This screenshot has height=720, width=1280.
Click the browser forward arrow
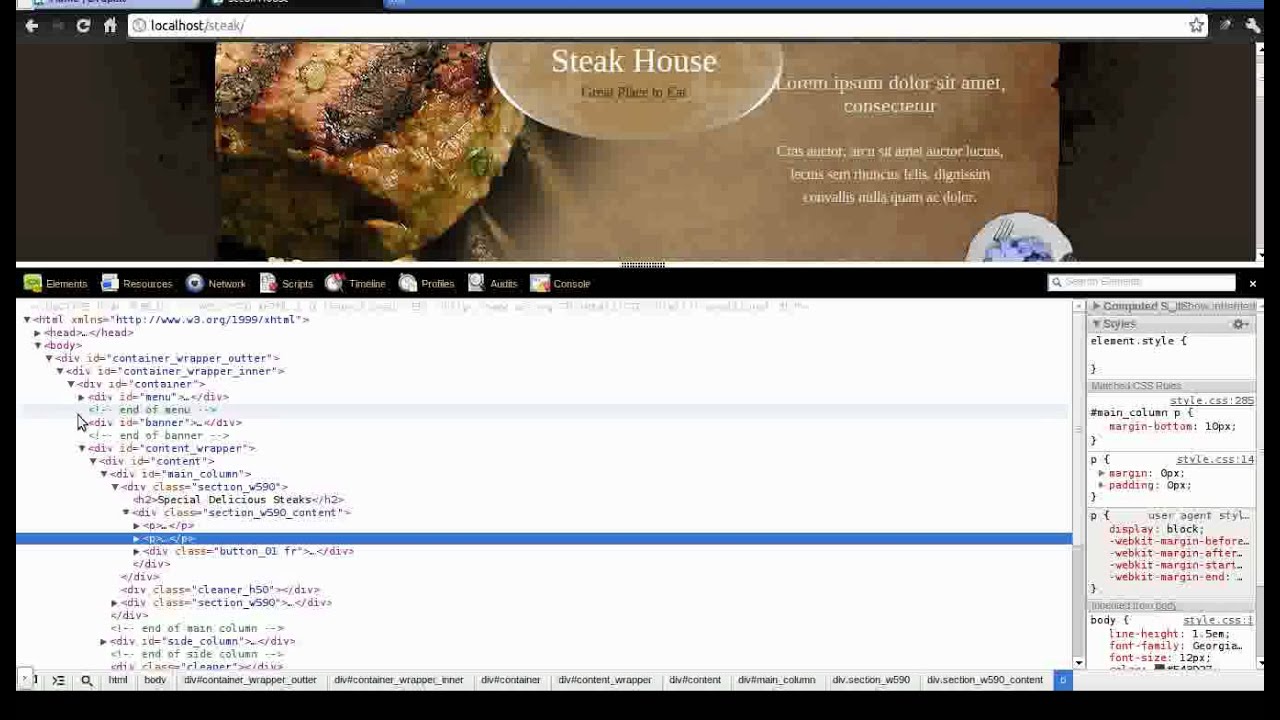point(57,25)
